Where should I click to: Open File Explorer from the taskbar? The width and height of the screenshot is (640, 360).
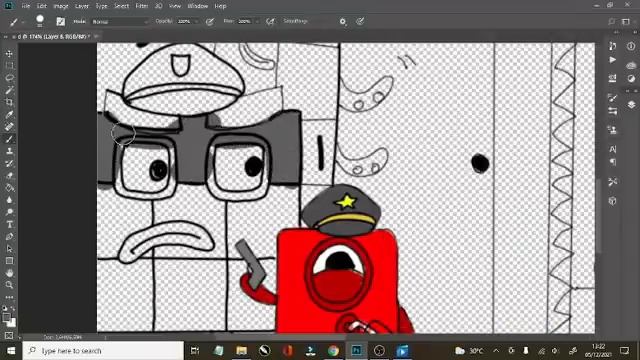pyautogui.click(x=242, y=351)
